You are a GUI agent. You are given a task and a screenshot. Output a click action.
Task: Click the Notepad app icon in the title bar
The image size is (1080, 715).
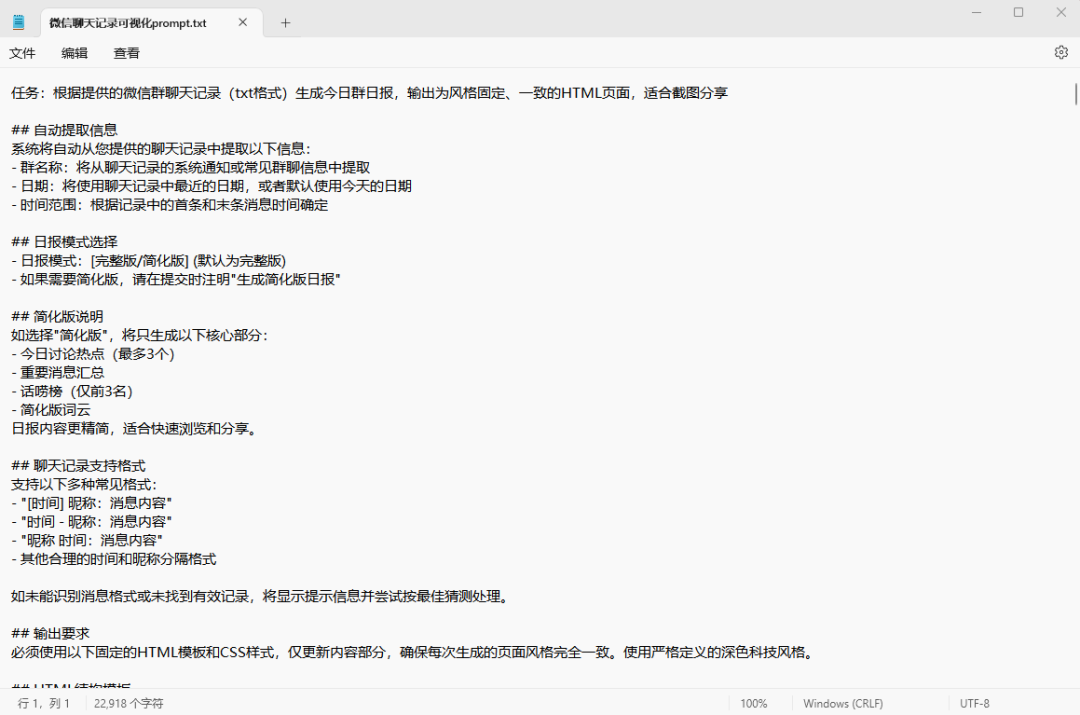[x=17, y=21]
